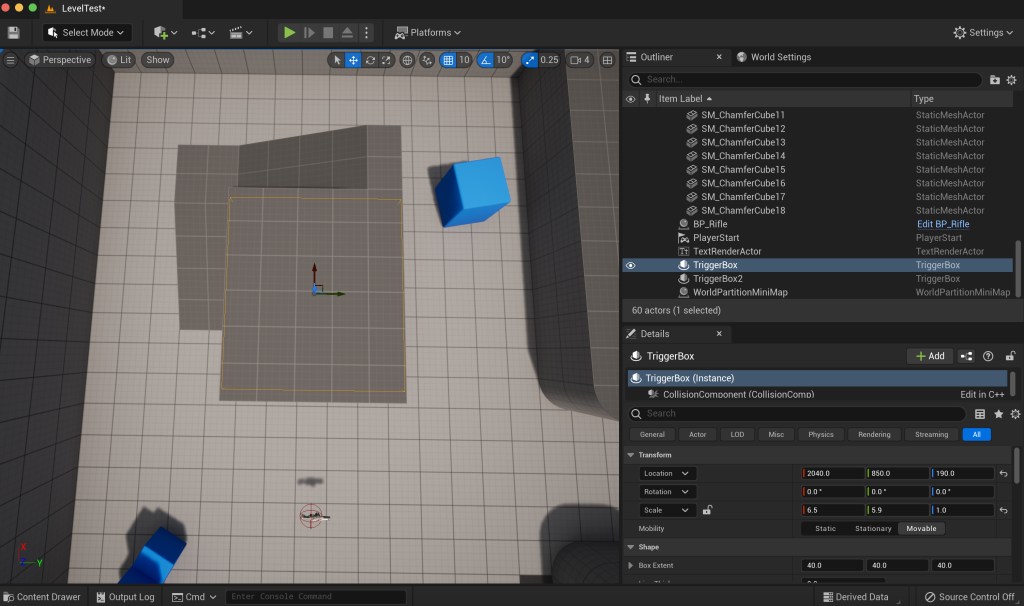Open viewport layout grid icon at right
Viewport: 1024px width, 606px height.
(607, 60)
